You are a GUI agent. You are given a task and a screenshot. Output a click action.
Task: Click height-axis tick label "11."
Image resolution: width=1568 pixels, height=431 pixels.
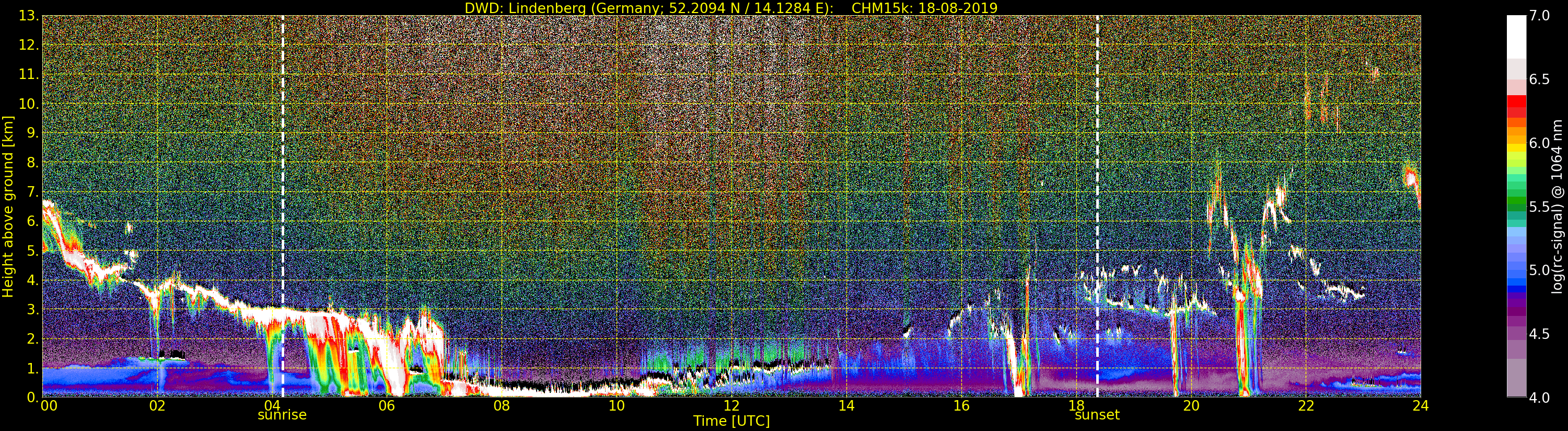click(x=29, y=75)
